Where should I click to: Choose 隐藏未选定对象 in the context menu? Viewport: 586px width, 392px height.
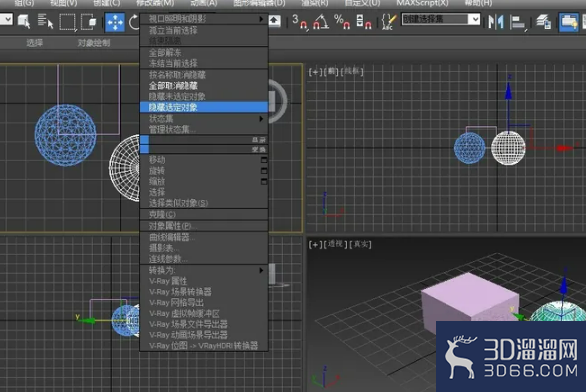tap(204, 96)
